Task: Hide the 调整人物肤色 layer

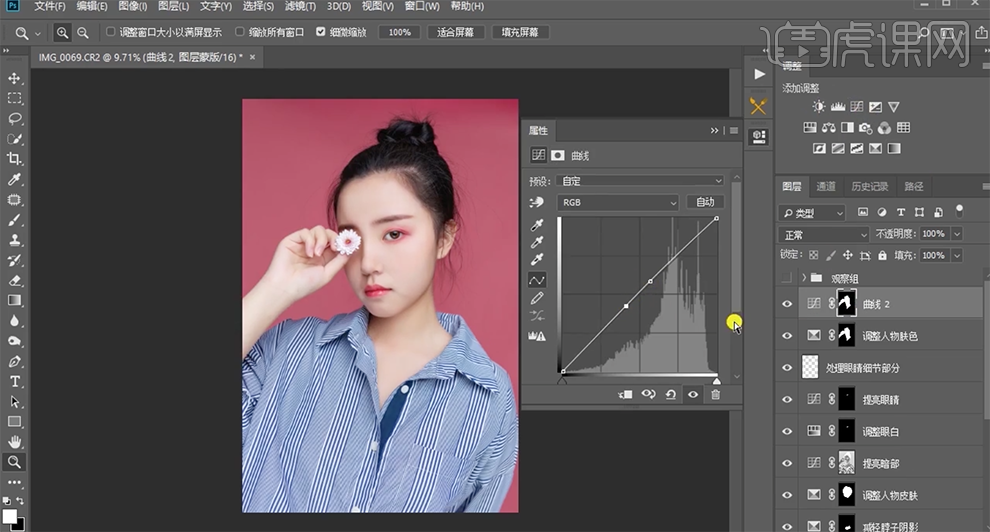Action: click(x=787, y=336)
